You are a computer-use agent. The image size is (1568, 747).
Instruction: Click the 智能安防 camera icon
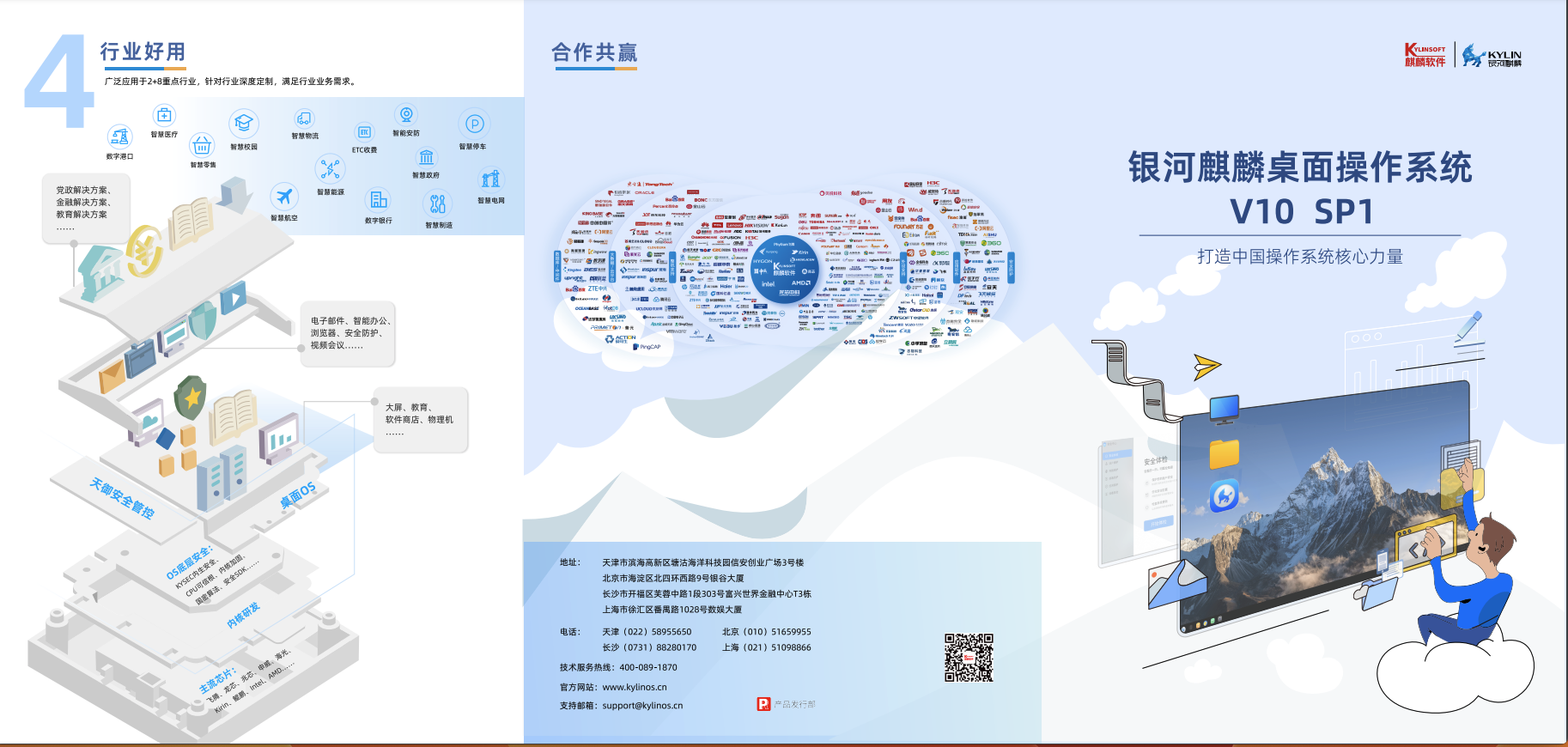coord(406,115)
